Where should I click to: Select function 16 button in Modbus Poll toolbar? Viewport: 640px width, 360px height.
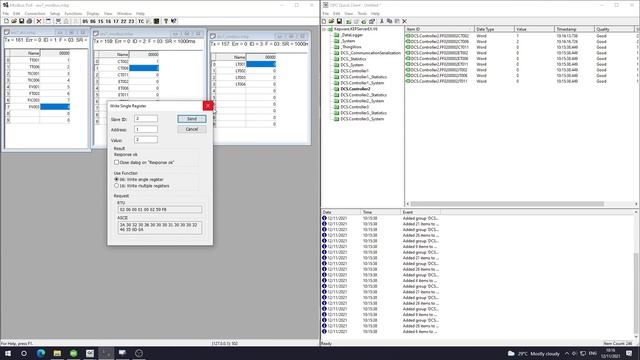(108, 21)
